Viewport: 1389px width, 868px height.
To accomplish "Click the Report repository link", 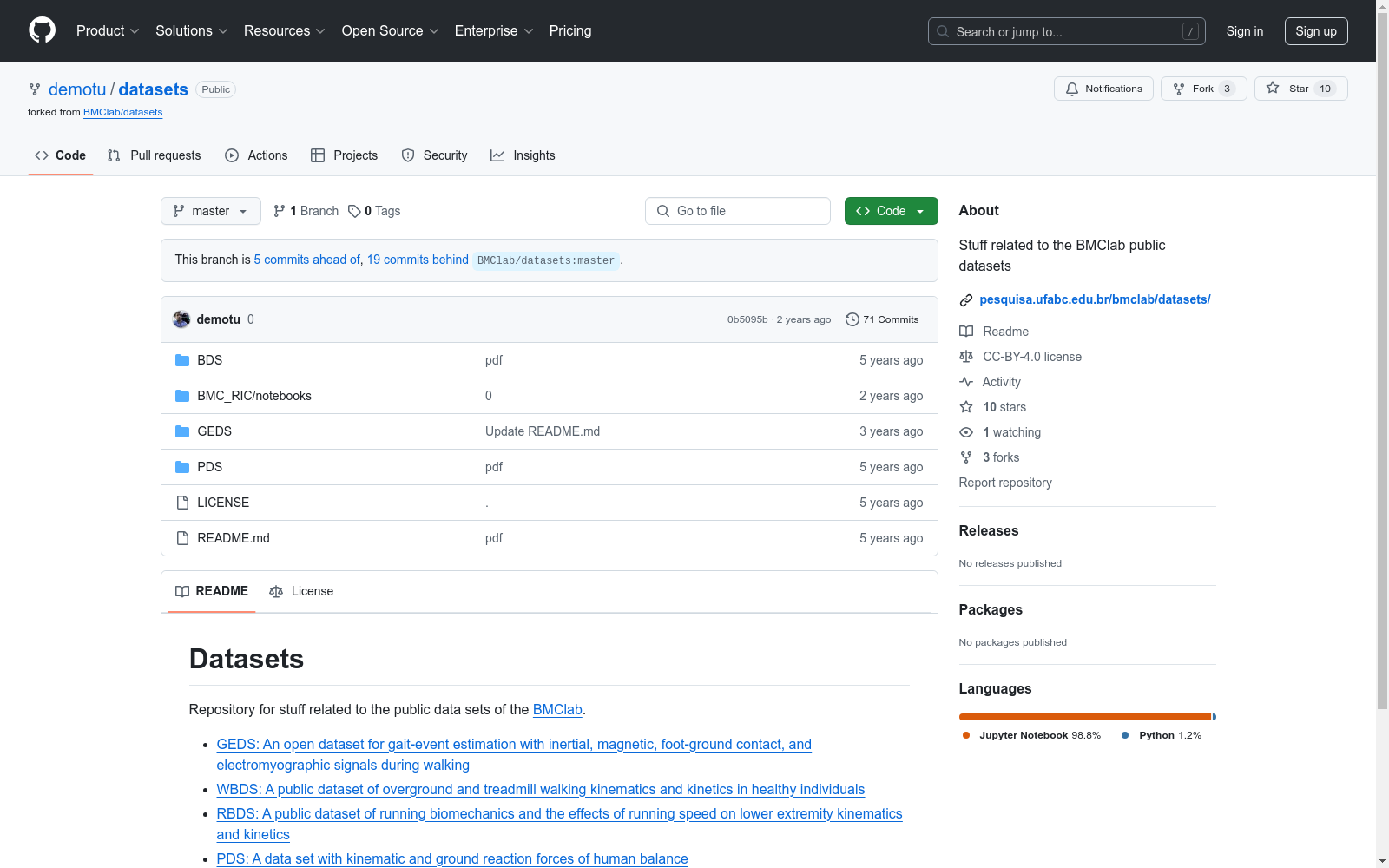I will point(1005,483).
